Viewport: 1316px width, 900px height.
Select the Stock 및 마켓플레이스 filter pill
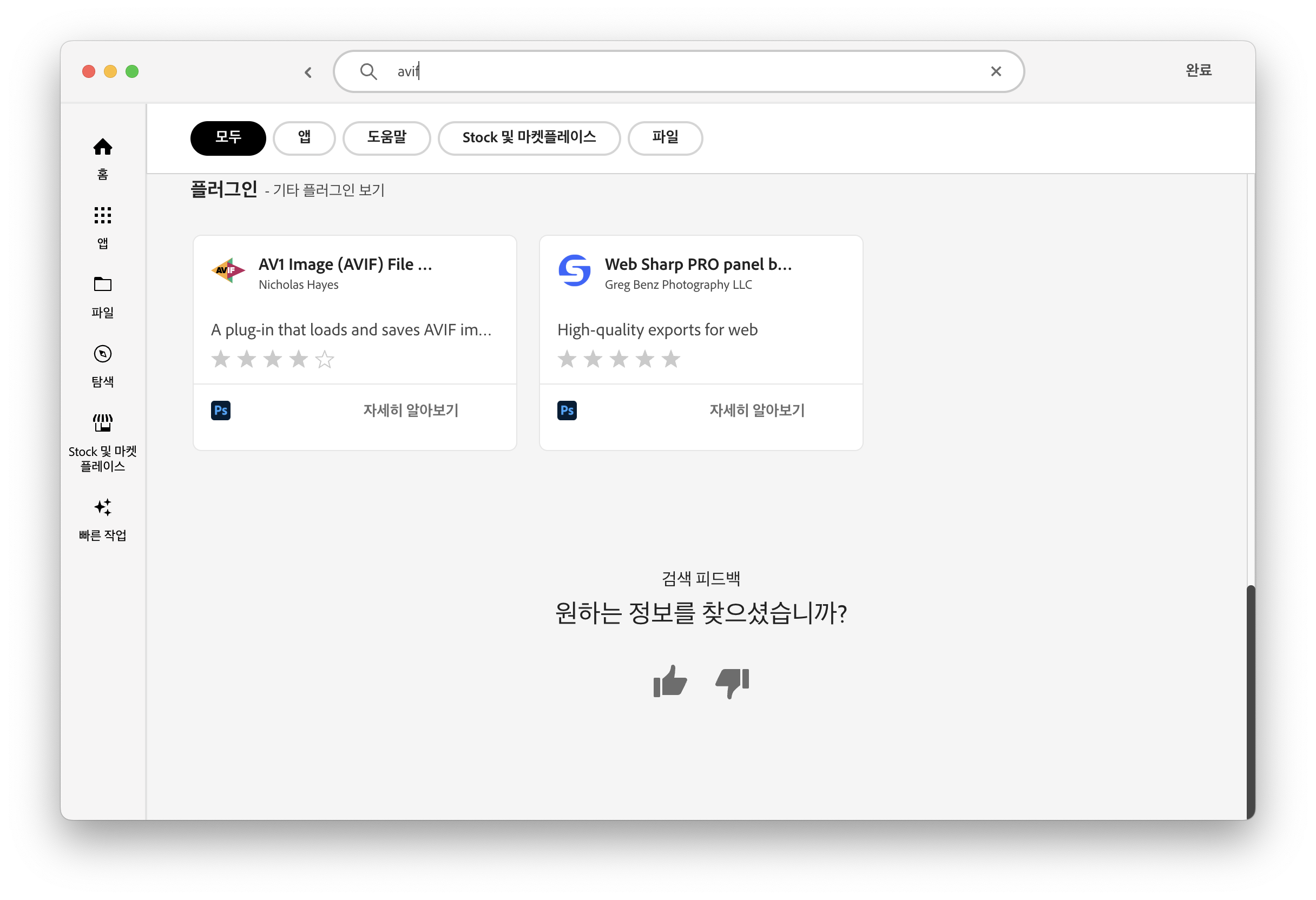pyautogui.click(x=529, y=138)
